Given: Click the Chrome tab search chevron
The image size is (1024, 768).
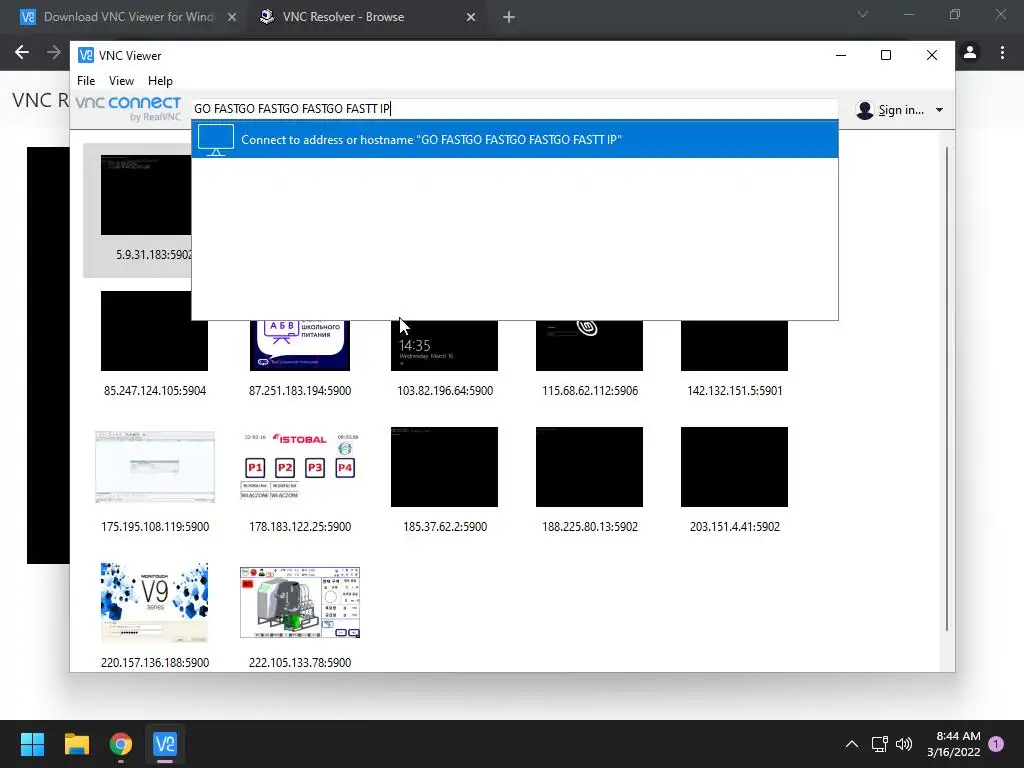Looking at the screenshot, I should point(863,14).
